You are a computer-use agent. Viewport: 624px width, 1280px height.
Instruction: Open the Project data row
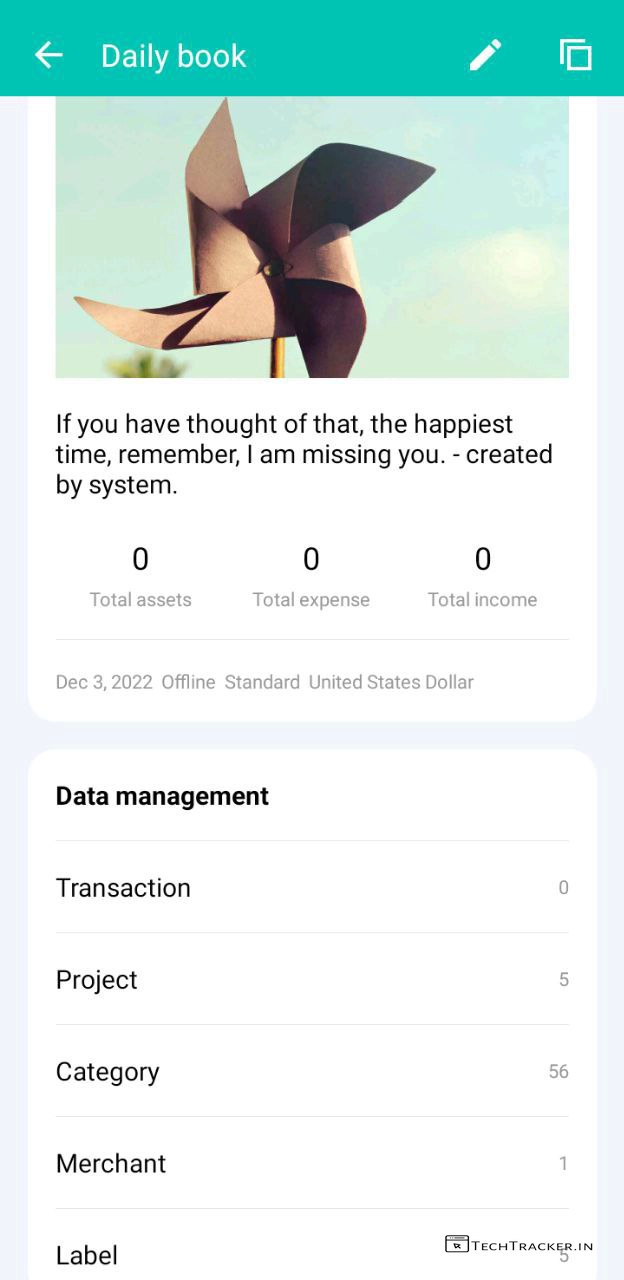click(x=312, y=979)
